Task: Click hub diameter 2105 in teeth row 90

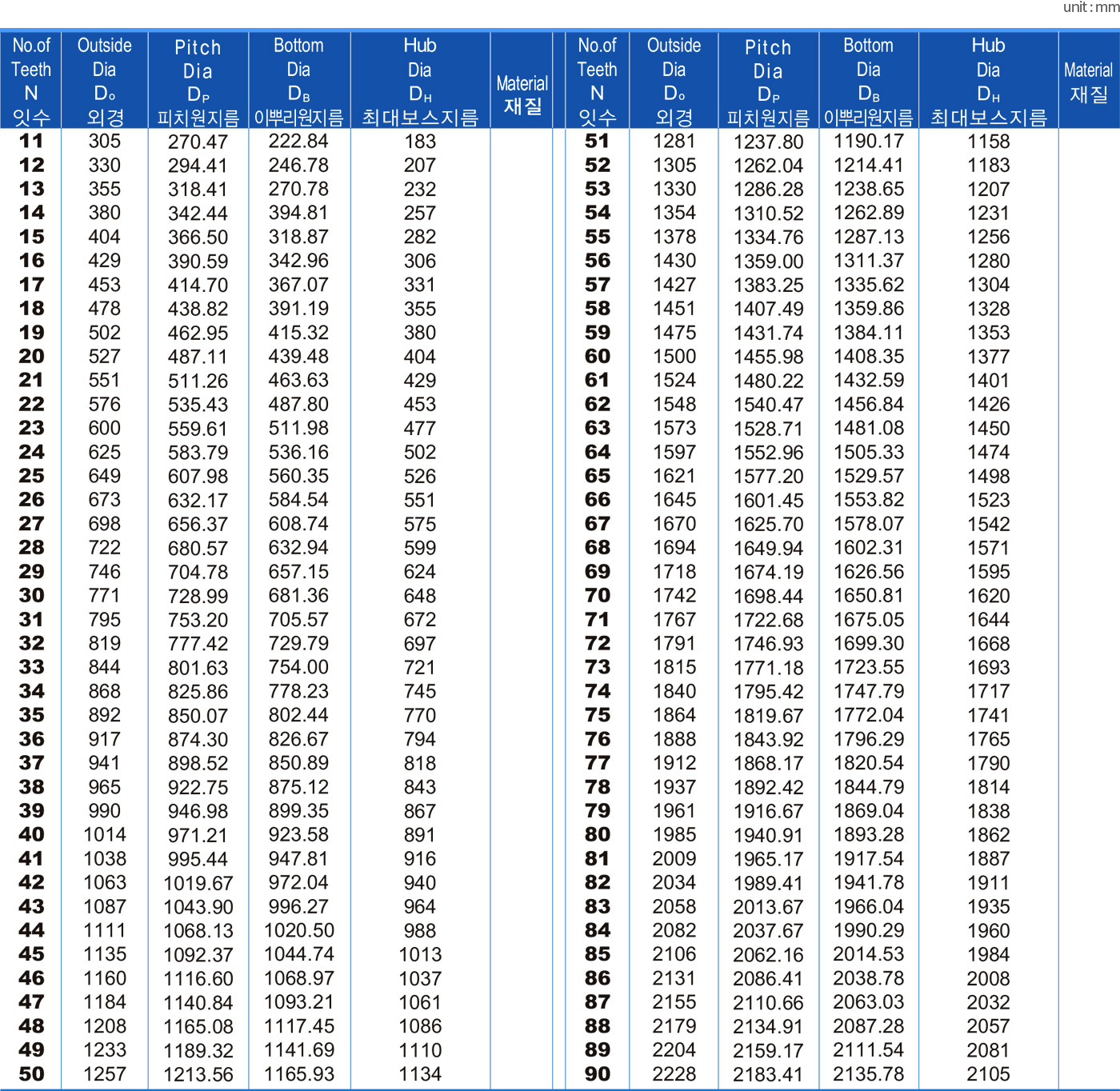Action: [x=989, y=1074]
